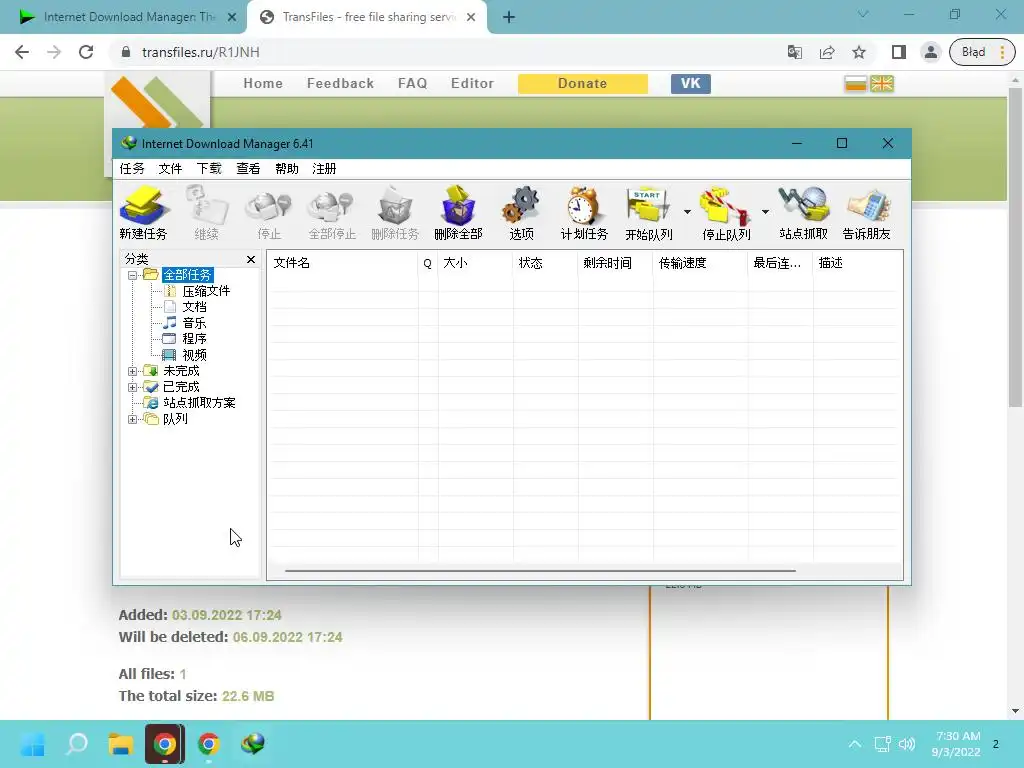Reload the TransFiles page
Screen dimensions: 1024x768
point(86,52)
